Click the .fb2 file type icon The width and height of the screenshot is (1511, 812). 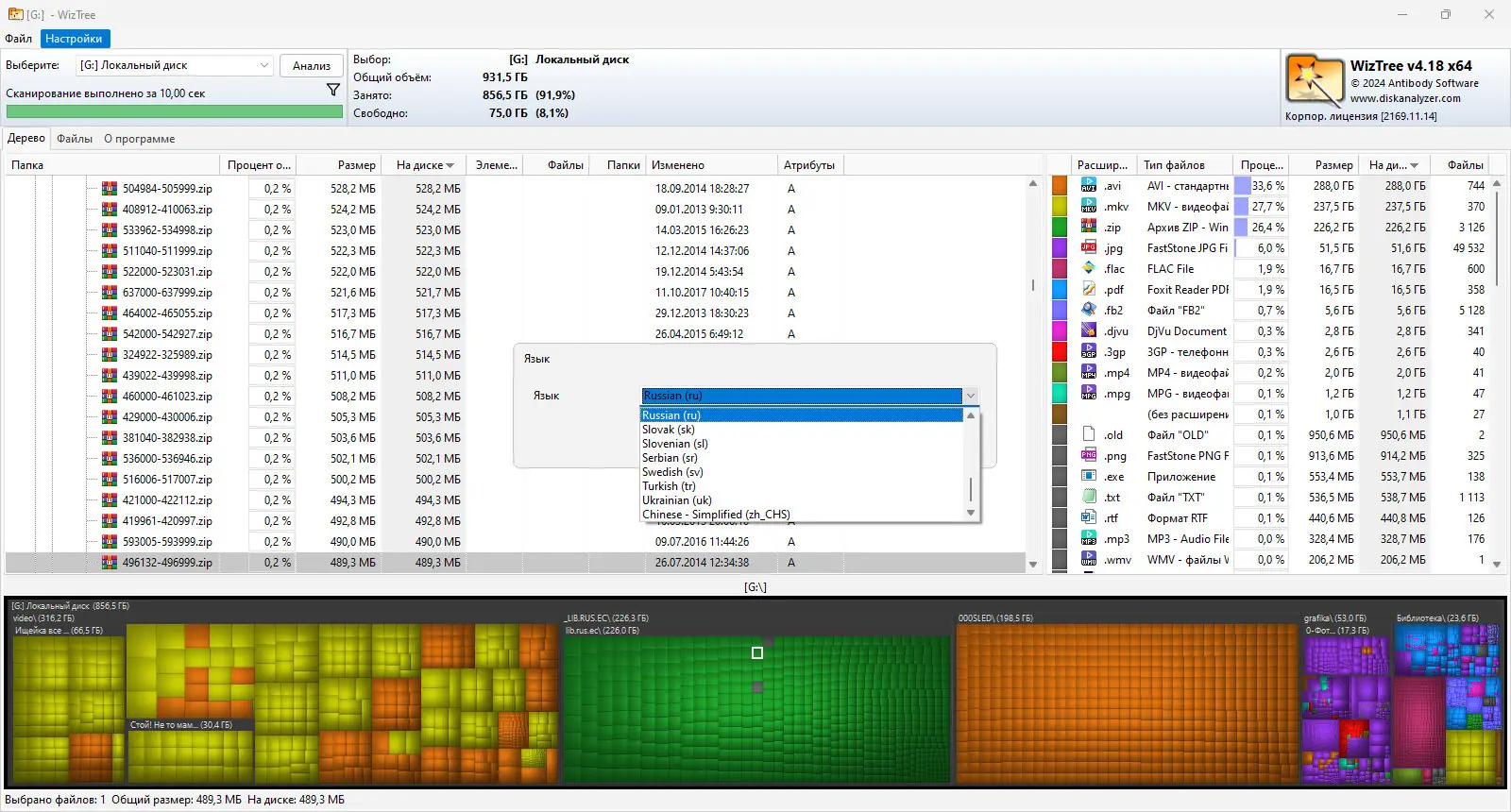pyautogui.click(x=1089, y=311)
